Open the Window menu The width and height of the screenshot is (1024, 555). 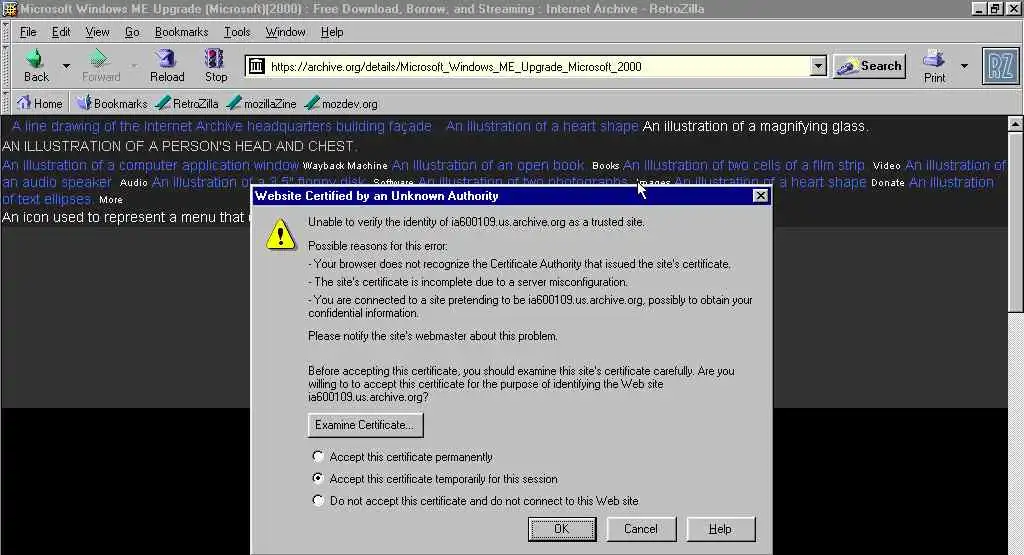(x=285, y=32)
